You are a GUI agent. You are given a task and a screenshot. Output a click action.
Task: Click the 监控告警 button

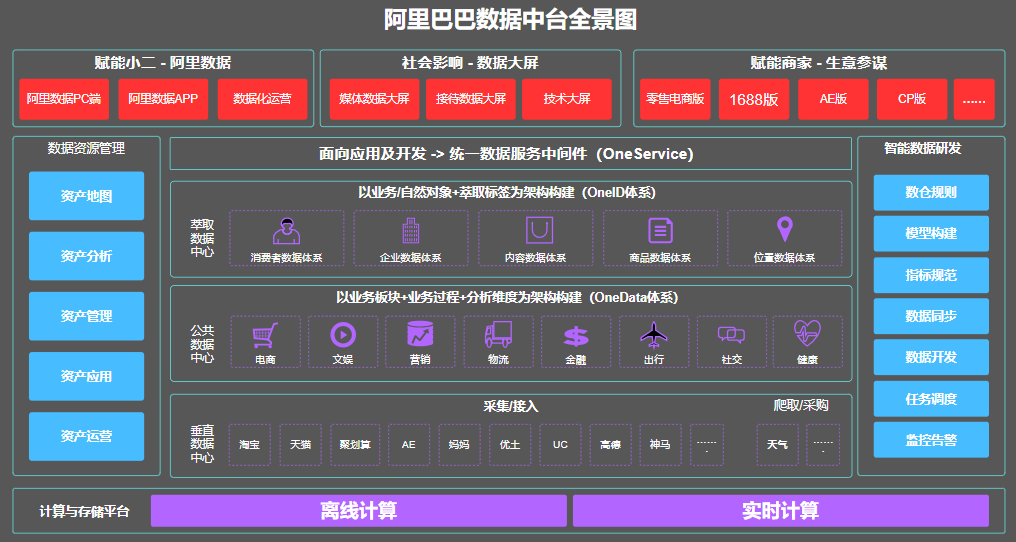(x=931, y=440)
